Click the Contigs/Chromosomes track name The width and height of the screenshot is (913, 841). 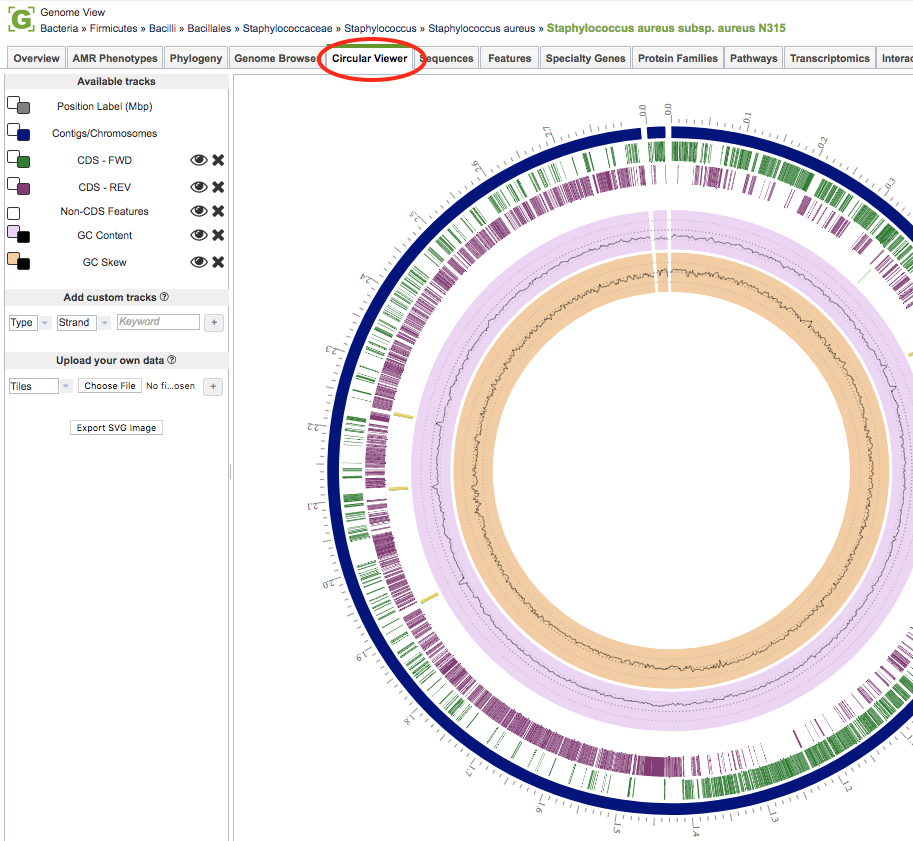pyautogui.click(x=105, y=133)
